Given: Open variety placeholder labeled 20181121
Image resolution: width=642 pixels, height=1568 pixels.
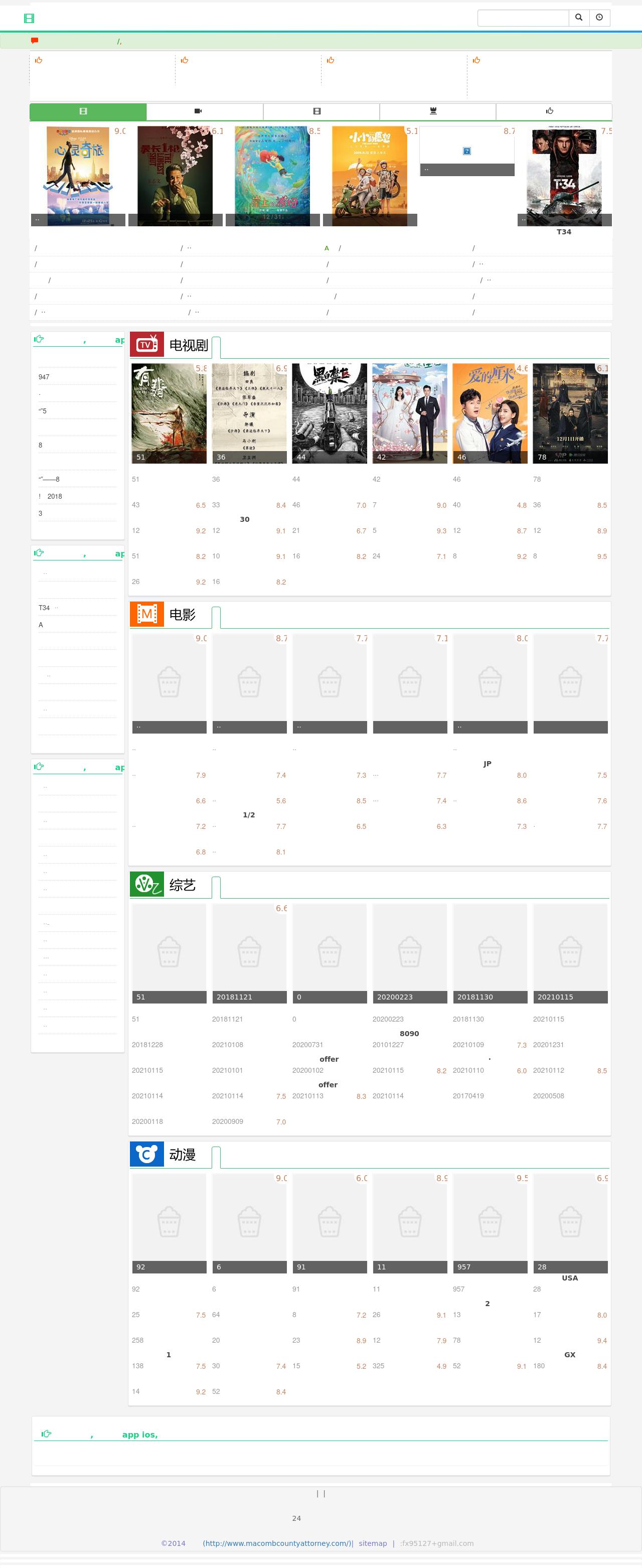Looking at the screenshot, I should click(249, 953).
